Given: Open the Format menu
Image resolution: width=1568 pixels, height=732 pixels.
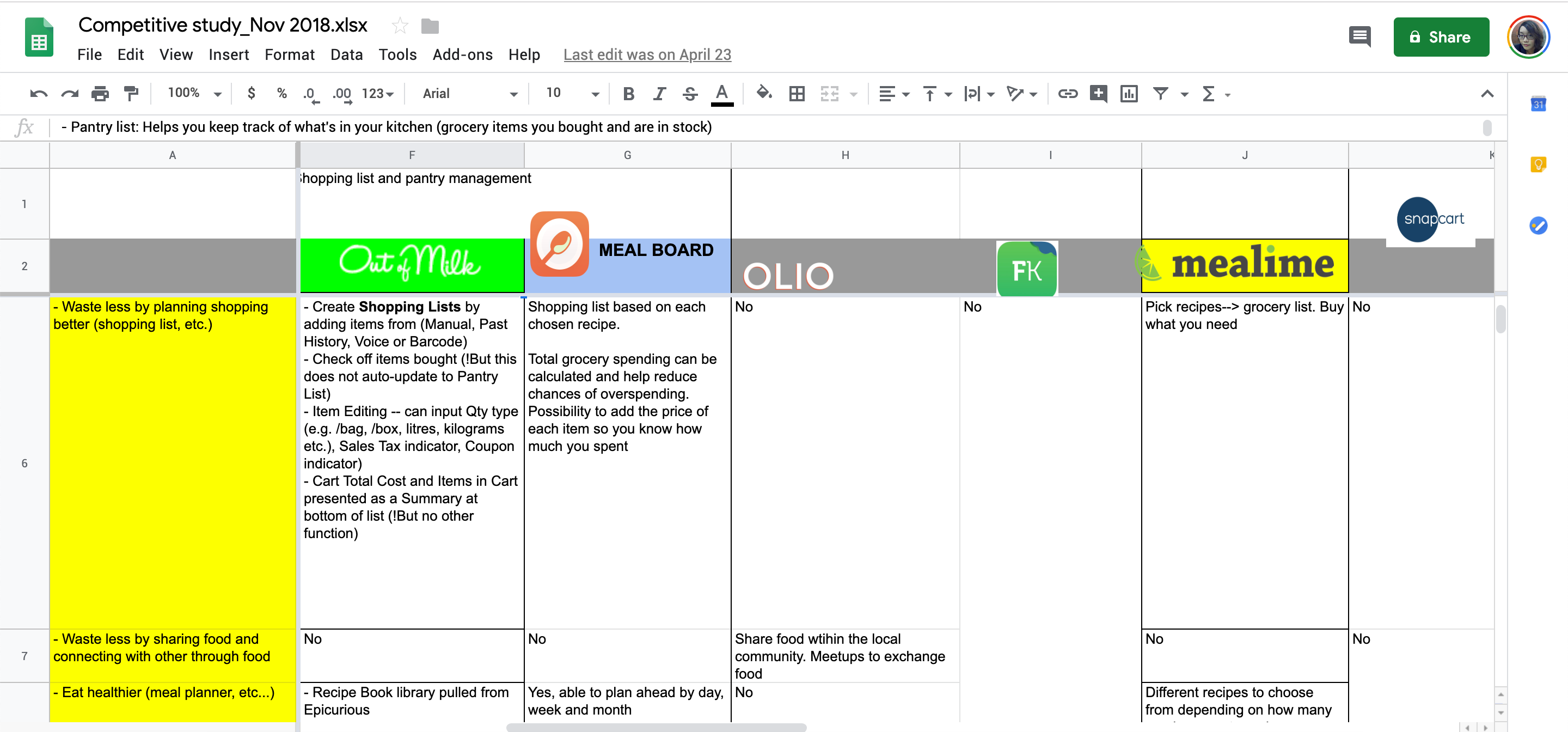Looking at the screenshot, I should point(289,55).
